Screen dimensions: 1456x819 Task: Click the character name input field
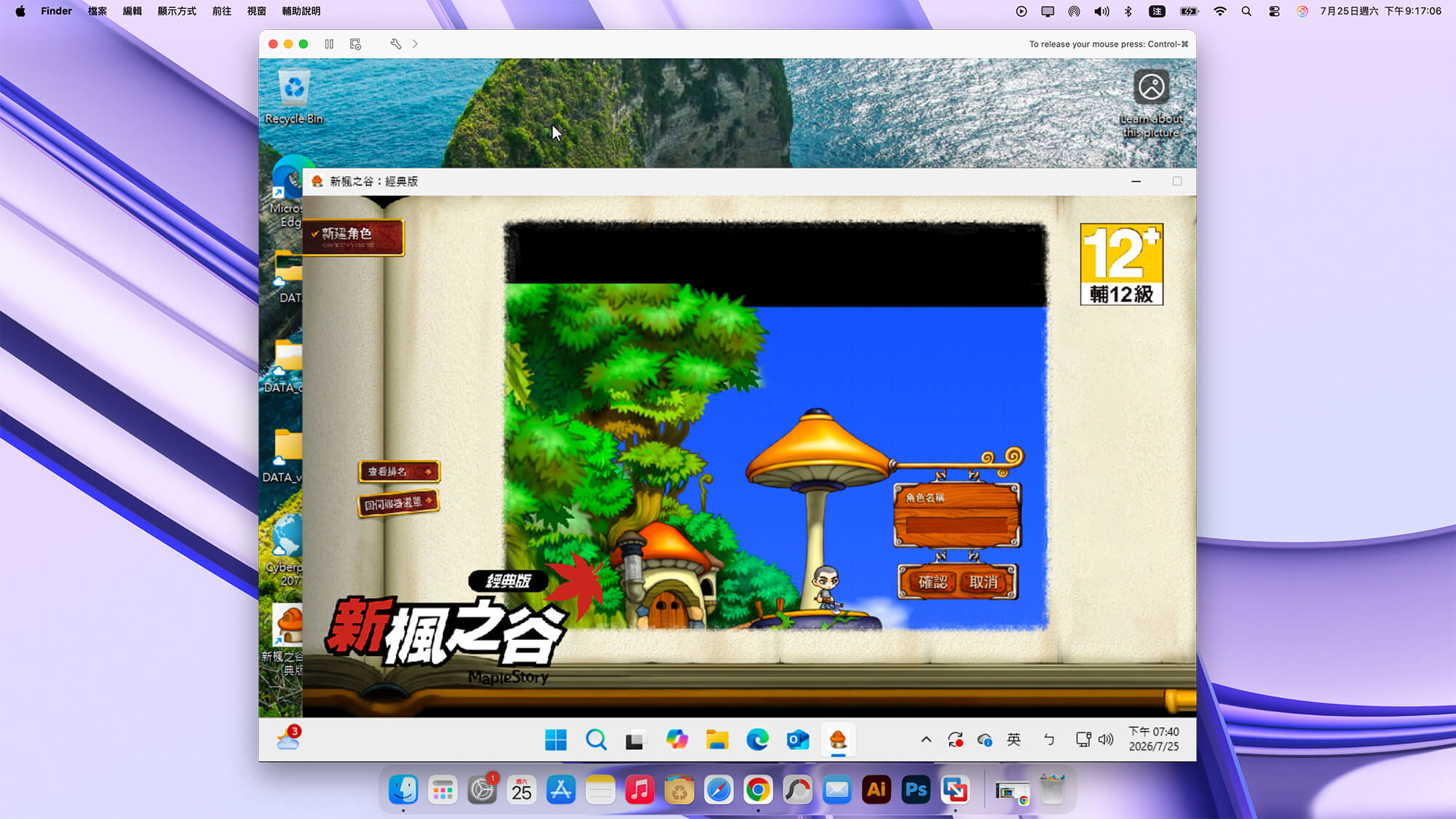click(x=957, y=524)
